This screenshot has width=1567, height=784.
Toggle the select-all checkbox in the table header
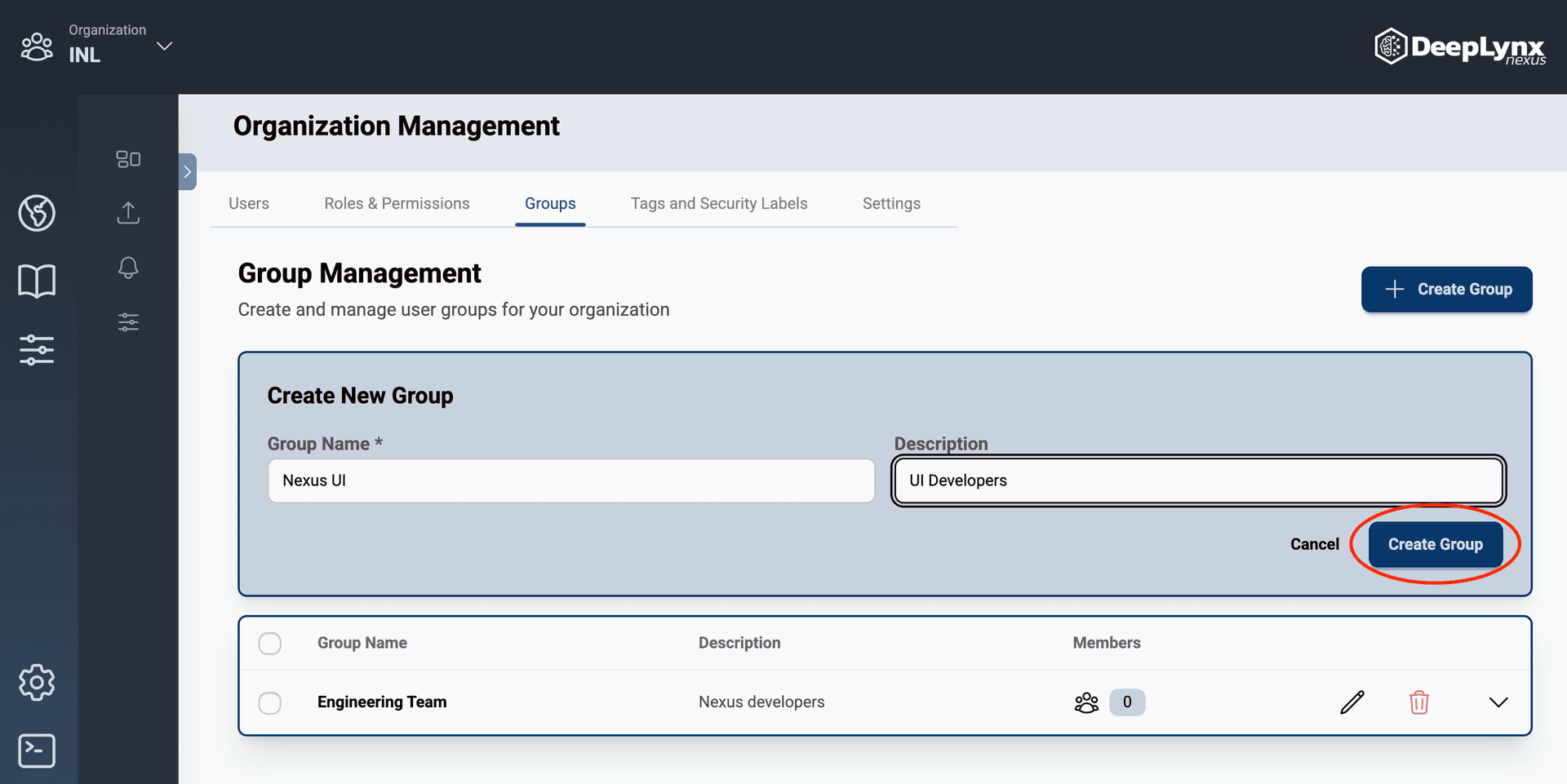click(x=269, y=643)
